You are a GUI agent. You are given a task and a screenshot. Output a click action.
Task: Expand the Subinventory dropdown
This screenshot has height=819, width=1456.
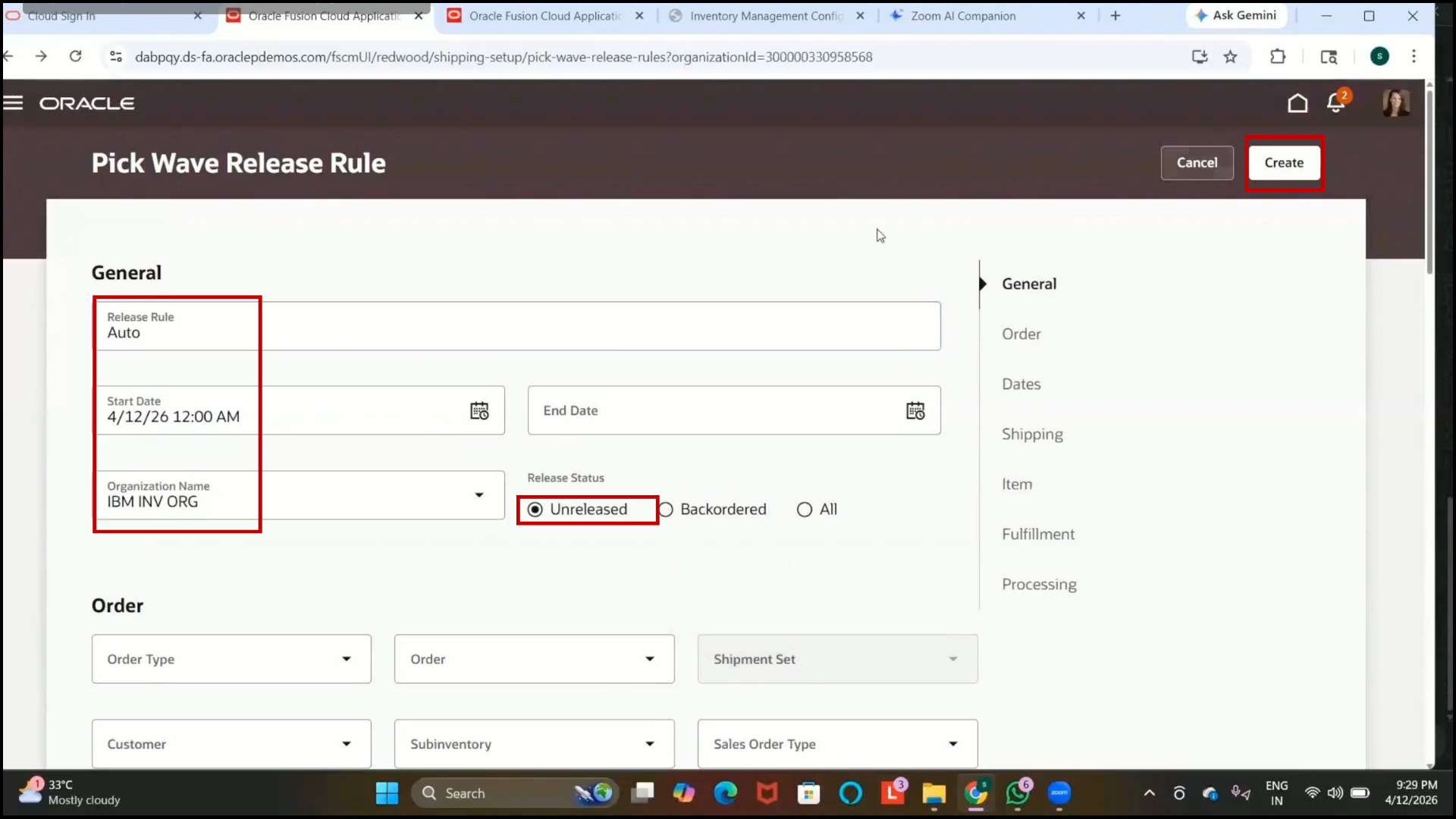[x=650, y=744]
